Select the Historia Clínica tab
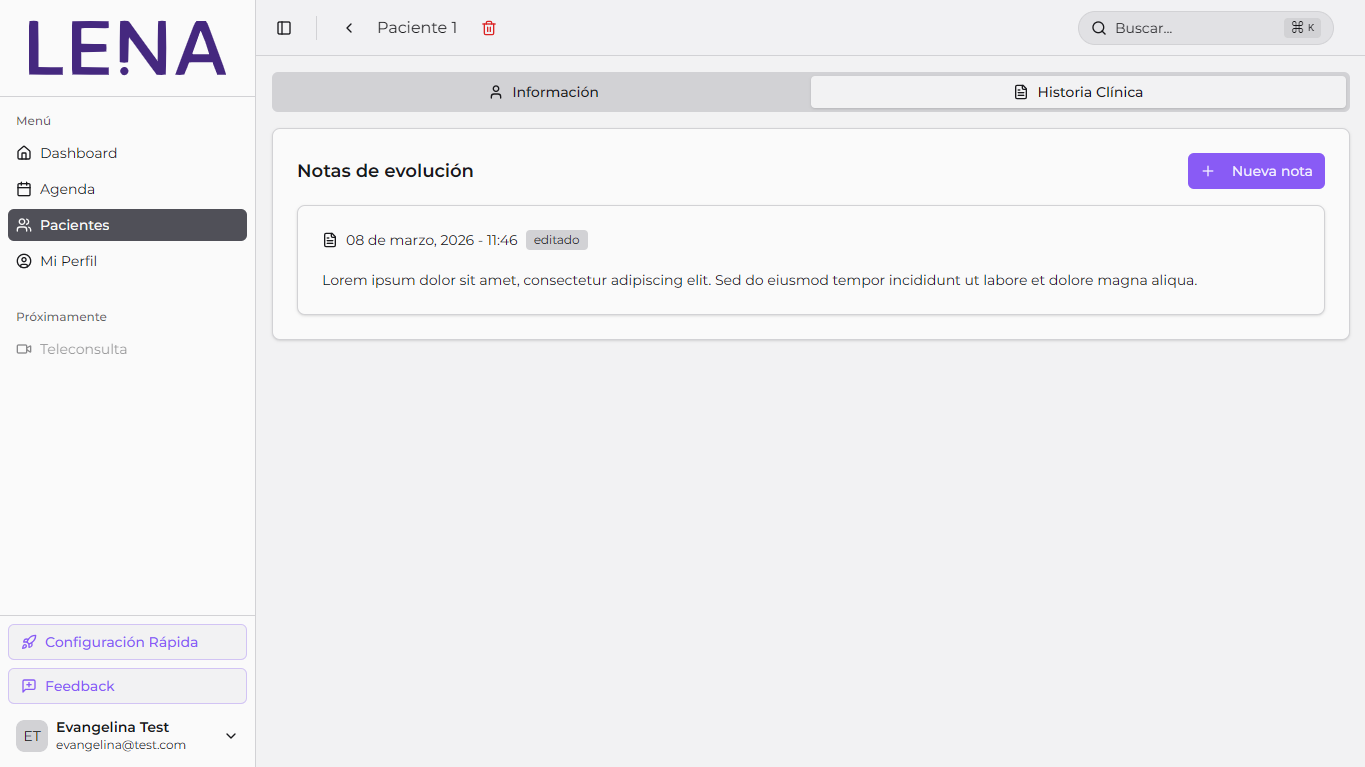The image size is (1365, 767). pyautogui.click(x=1078, y=92)
